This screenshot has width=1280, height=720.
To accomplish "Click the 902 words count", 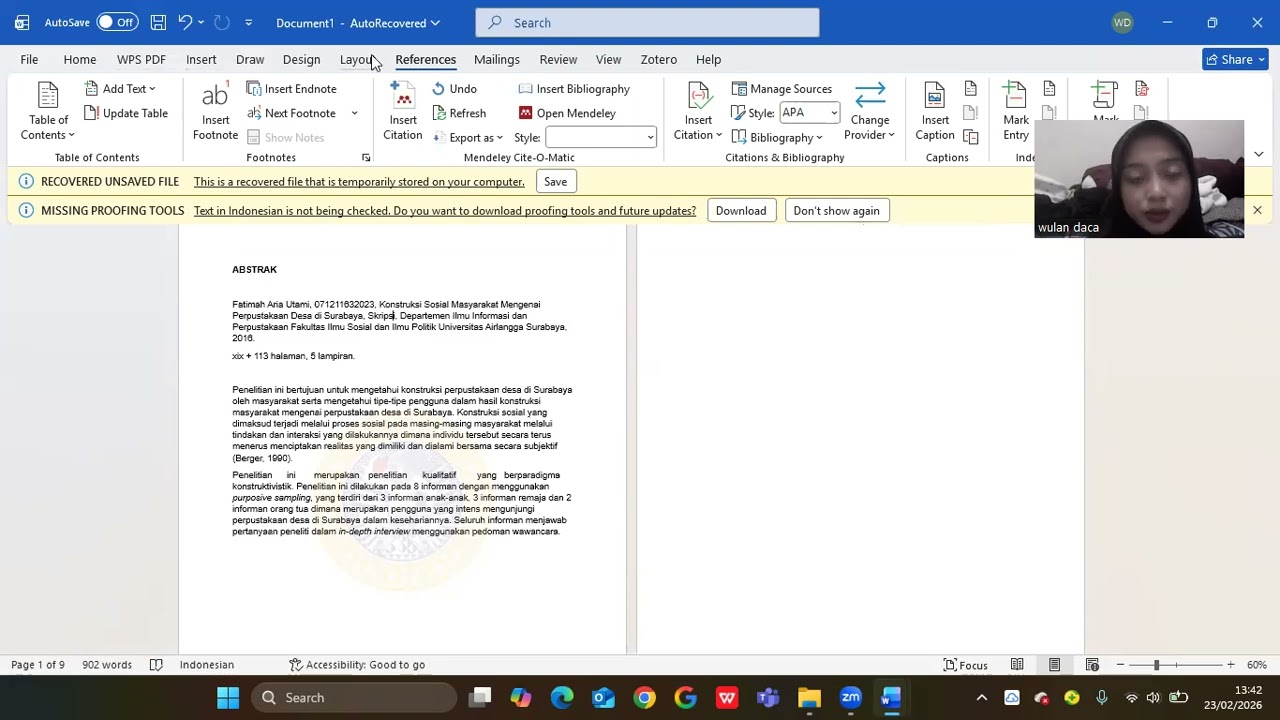I will [x=107, y=665].
